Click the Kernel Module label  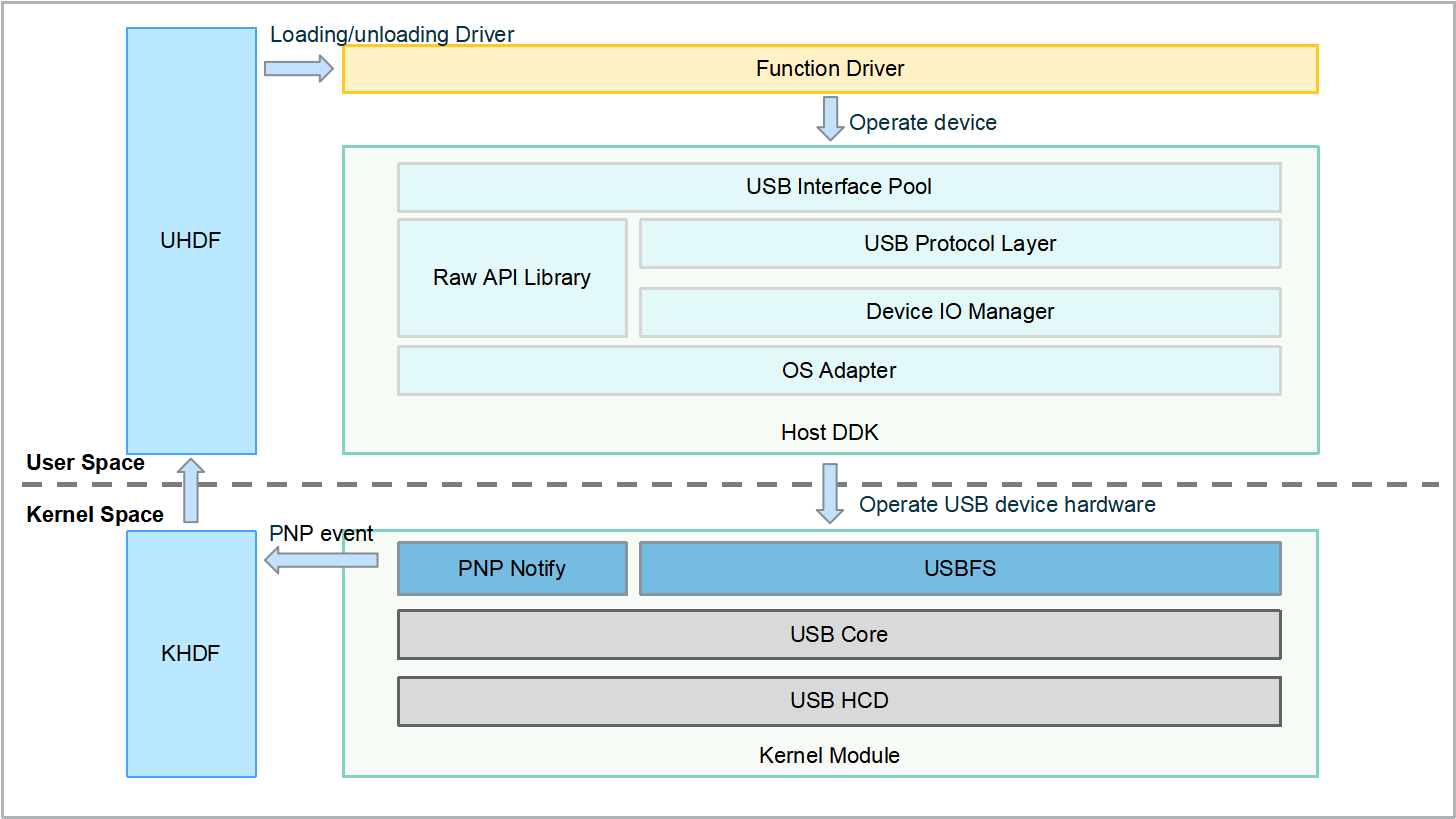click(x=830, y=756)
